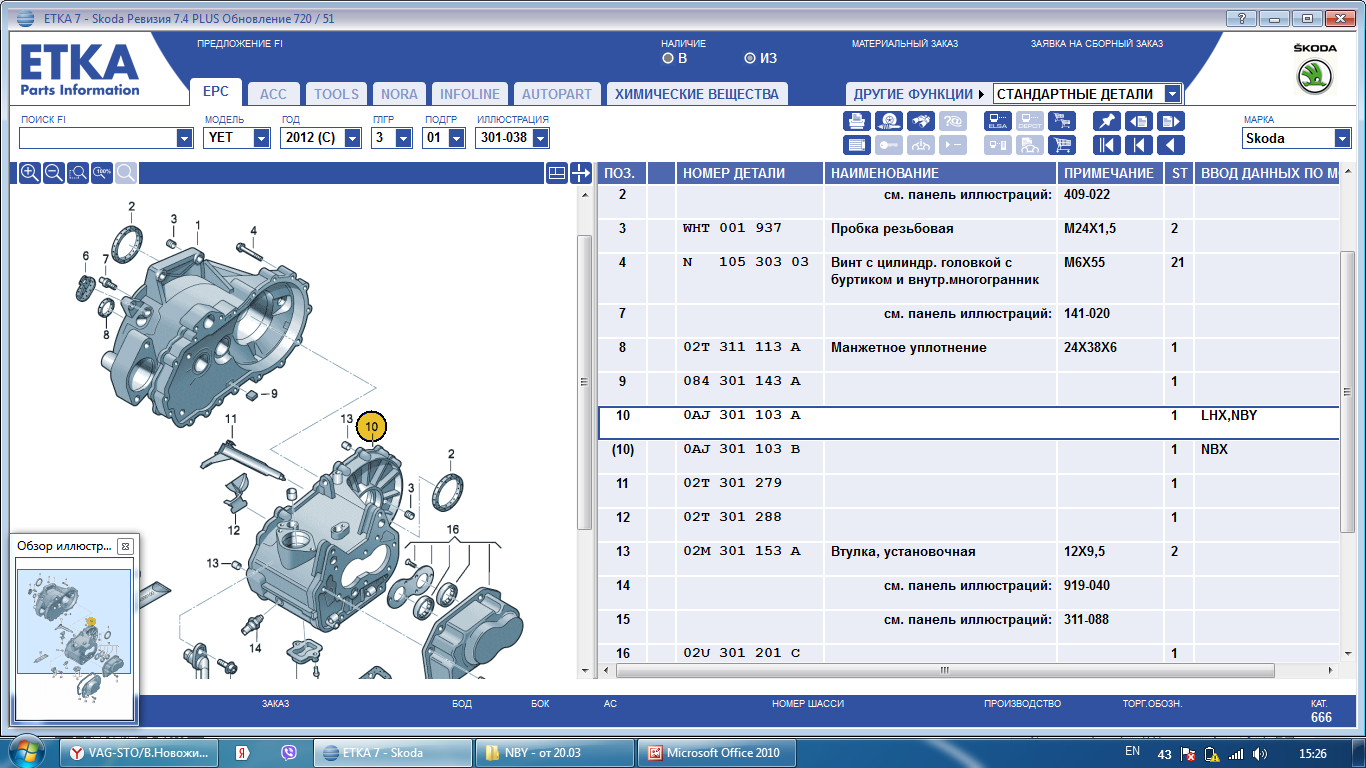Close the Обзор иллюстраций overview panel
1366x768 pixels.
125,546
